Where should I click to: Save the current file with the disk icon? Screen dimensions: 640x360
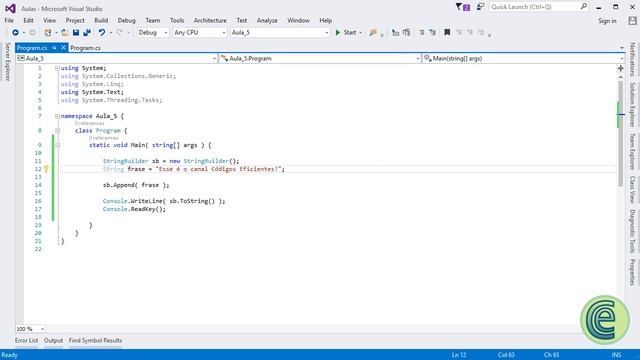tap(76, 32)
